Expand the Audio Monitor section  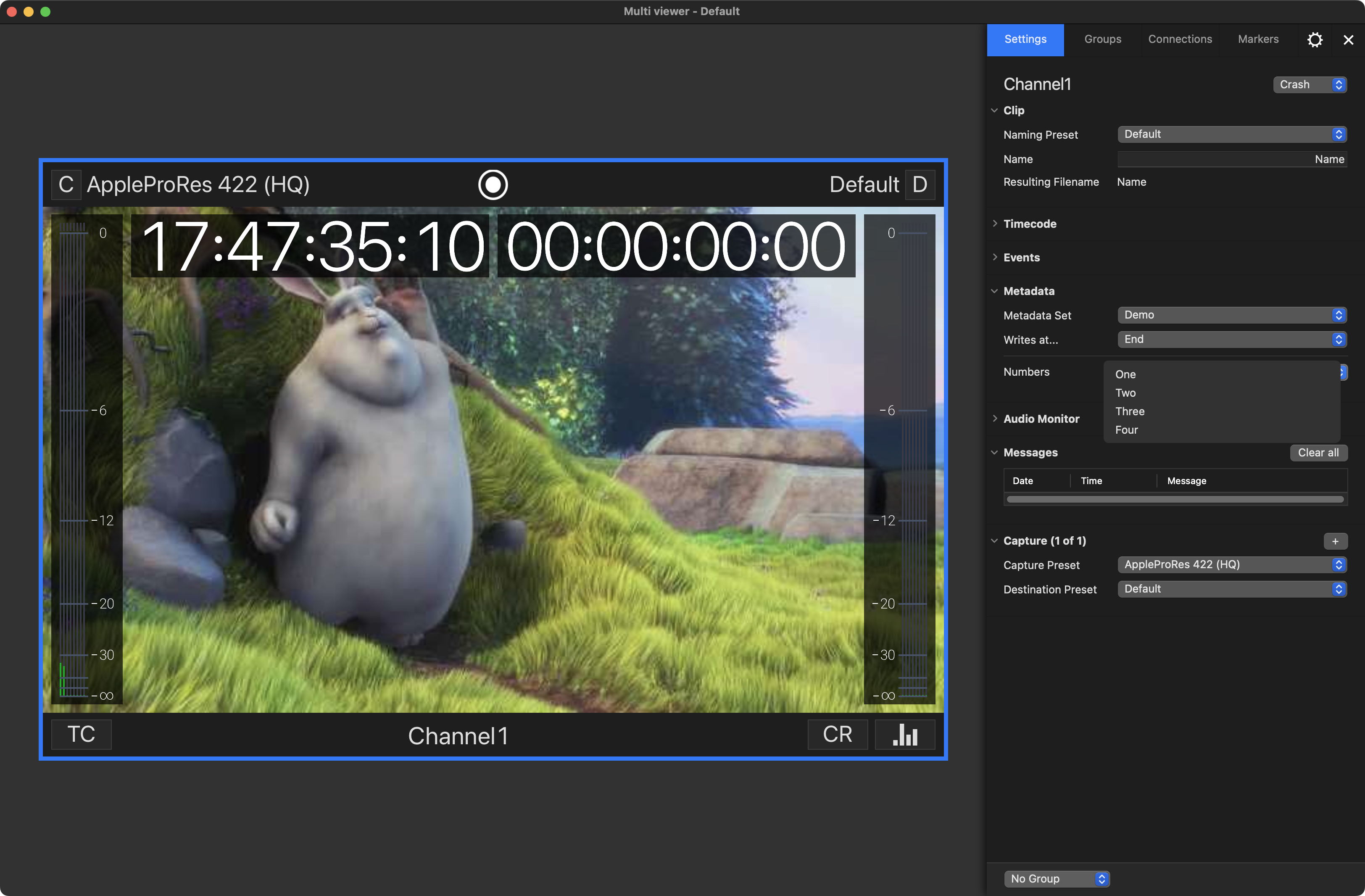(994, 419)
